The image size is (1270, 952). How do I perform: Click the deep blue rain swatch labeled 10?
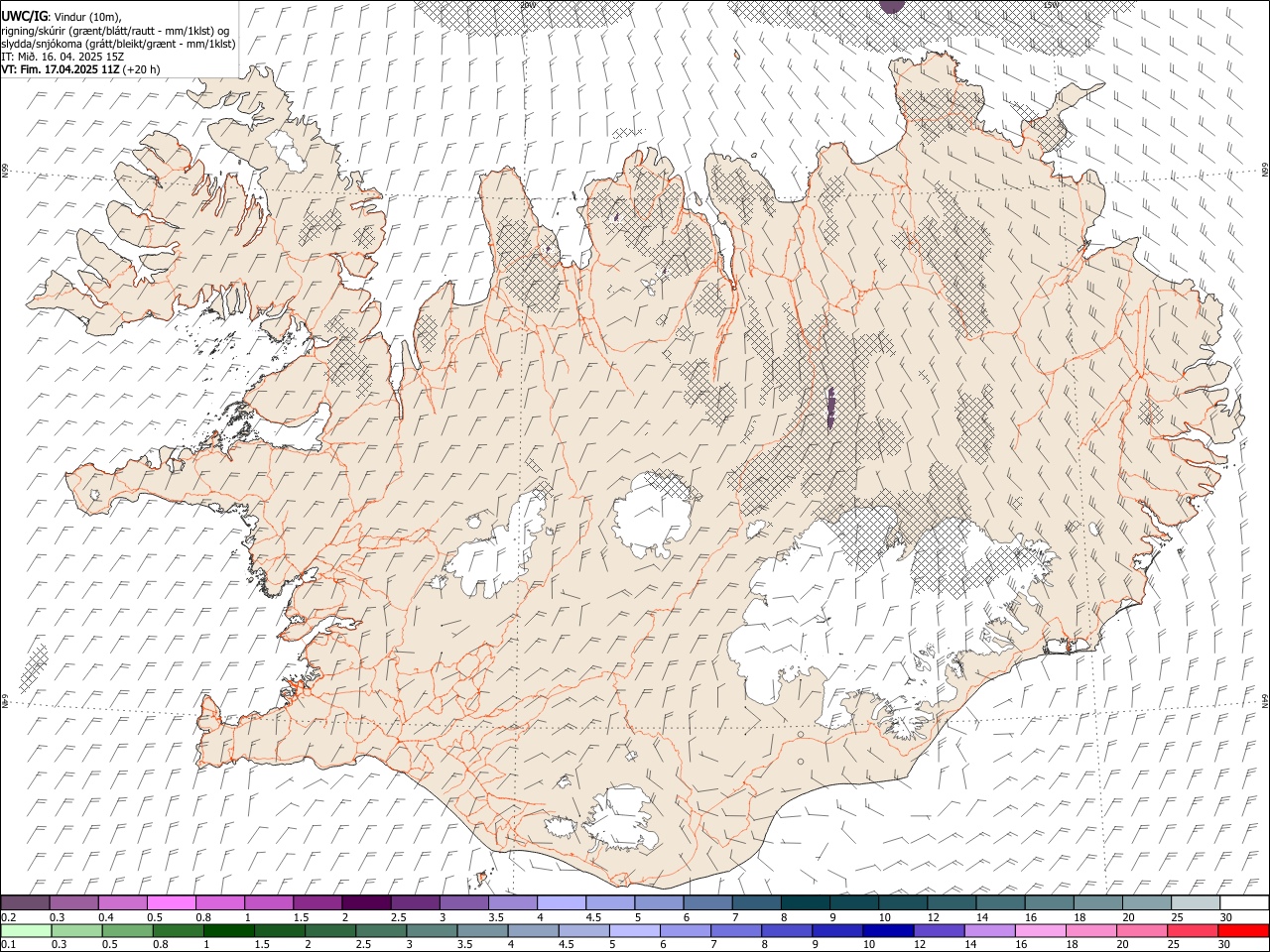(x=889, y=930)
